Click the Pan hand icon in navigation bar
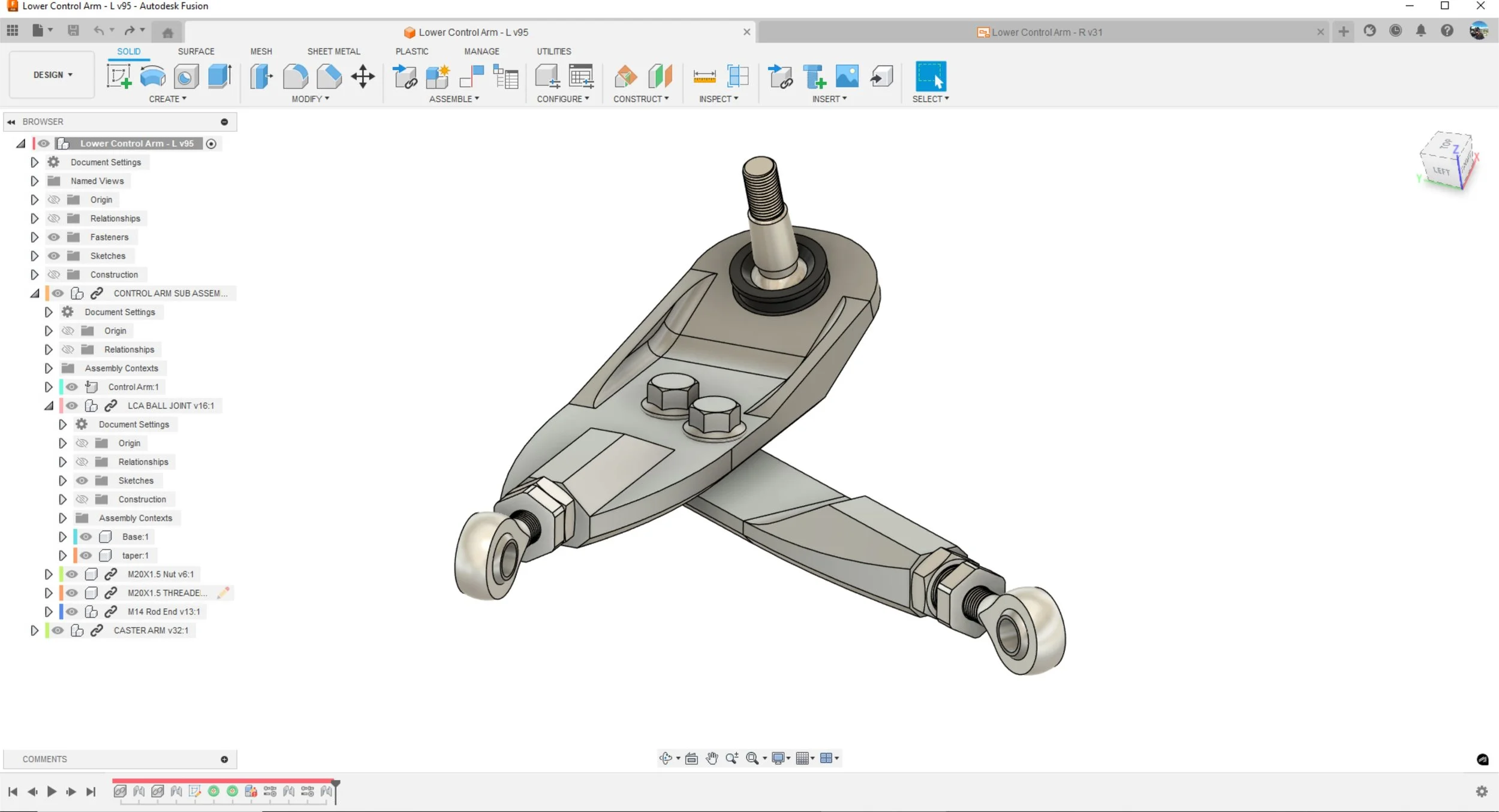 click(x=712, y=758)
